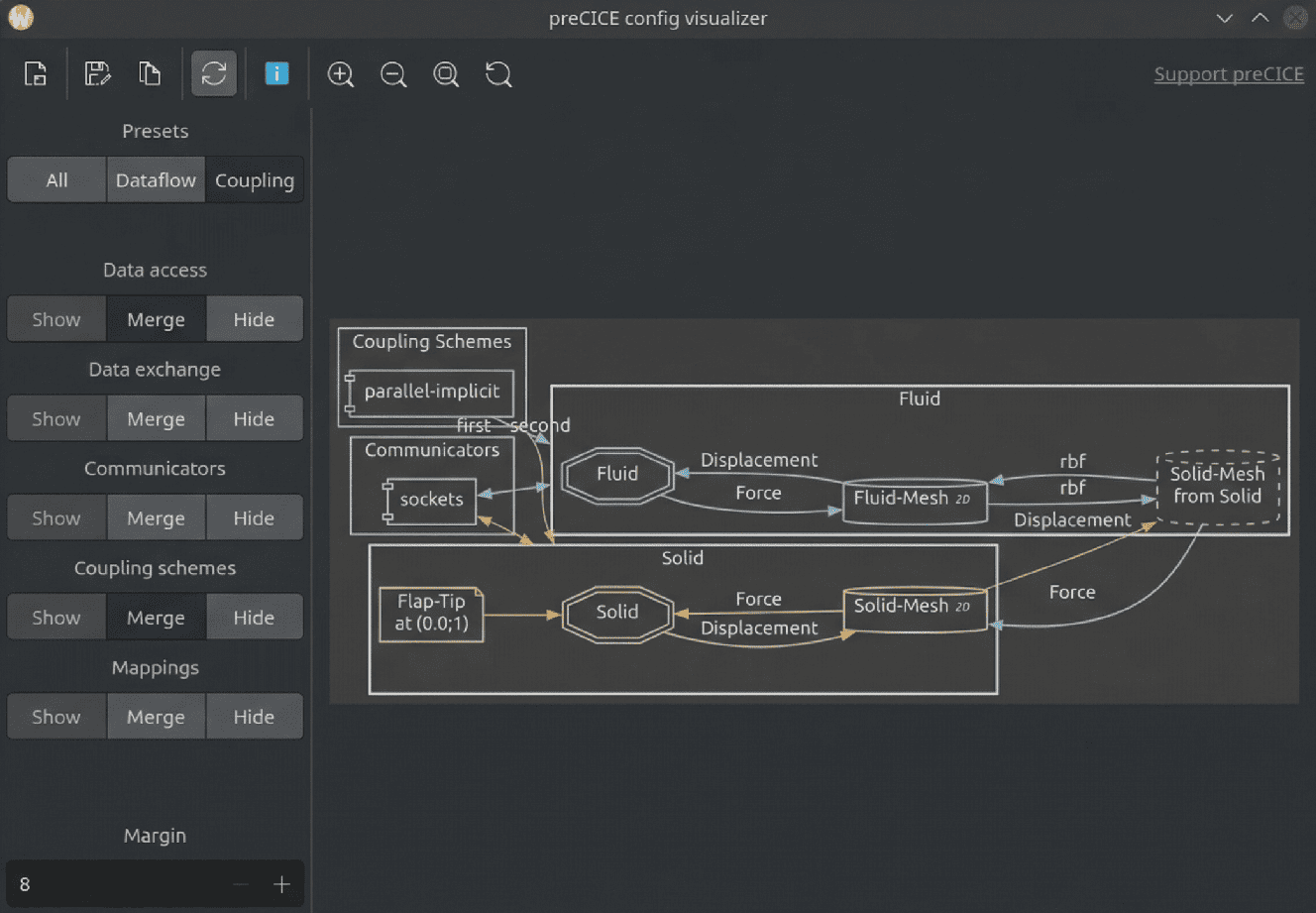This screenshot has height=913, width=1316.
Task: Save the diagram with the save-as icon
Action: pyautogui.click(x=97, y=73)
